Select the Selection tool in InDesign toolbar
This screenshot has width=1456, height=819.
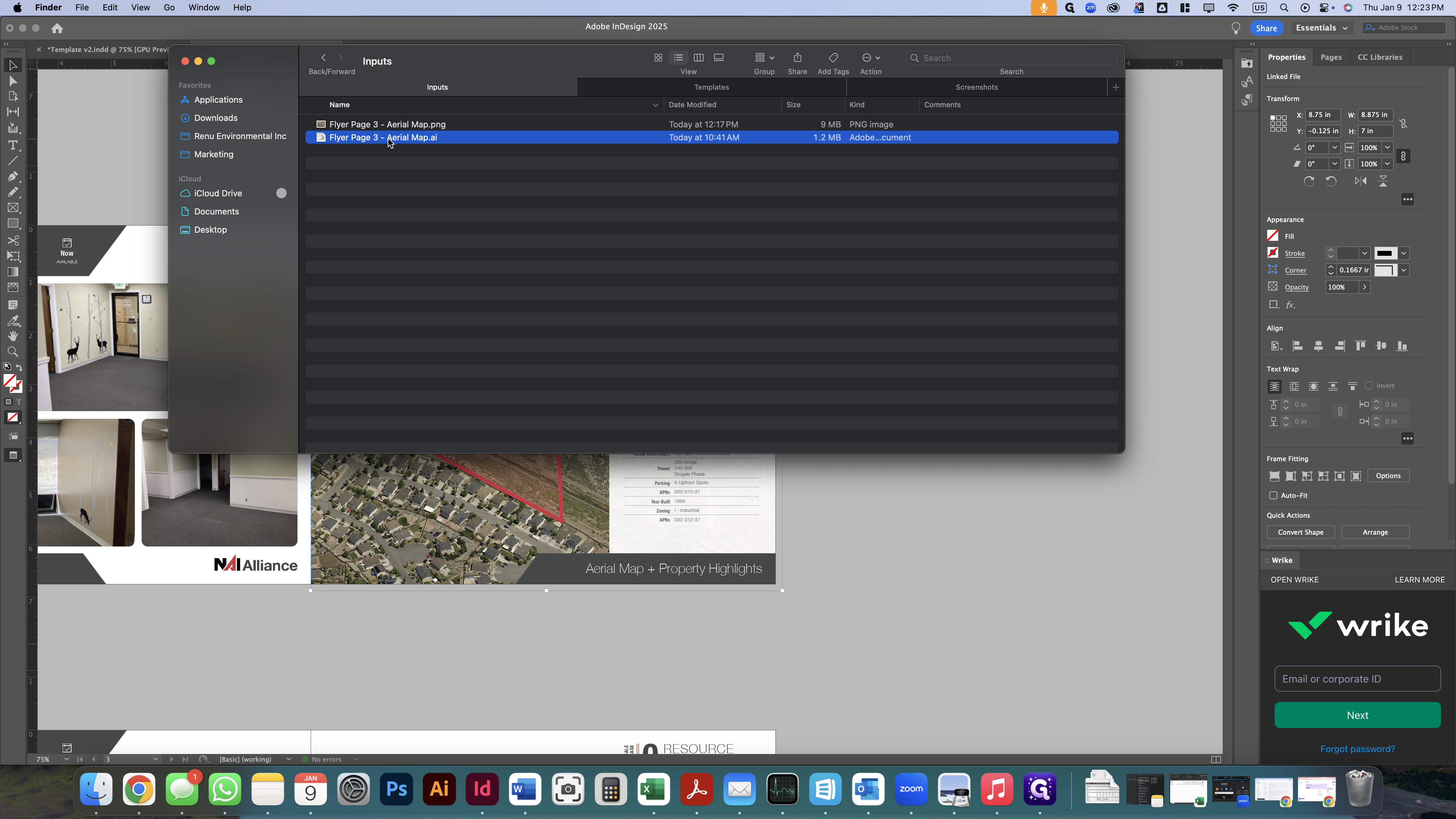pos(13,66)
